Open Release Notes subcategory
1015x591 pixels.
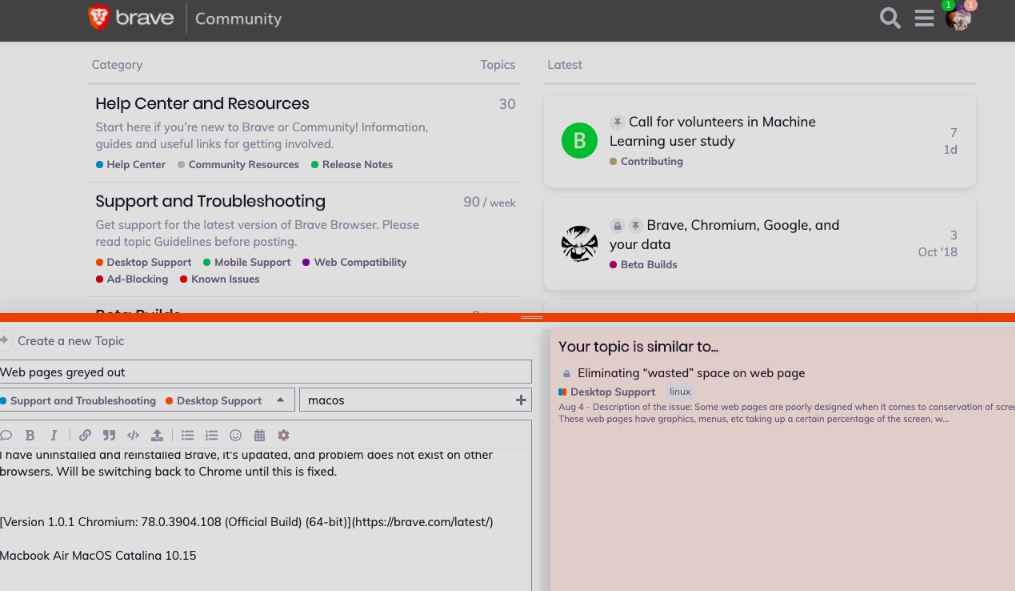pyautogui.click(x=351, y=164)
